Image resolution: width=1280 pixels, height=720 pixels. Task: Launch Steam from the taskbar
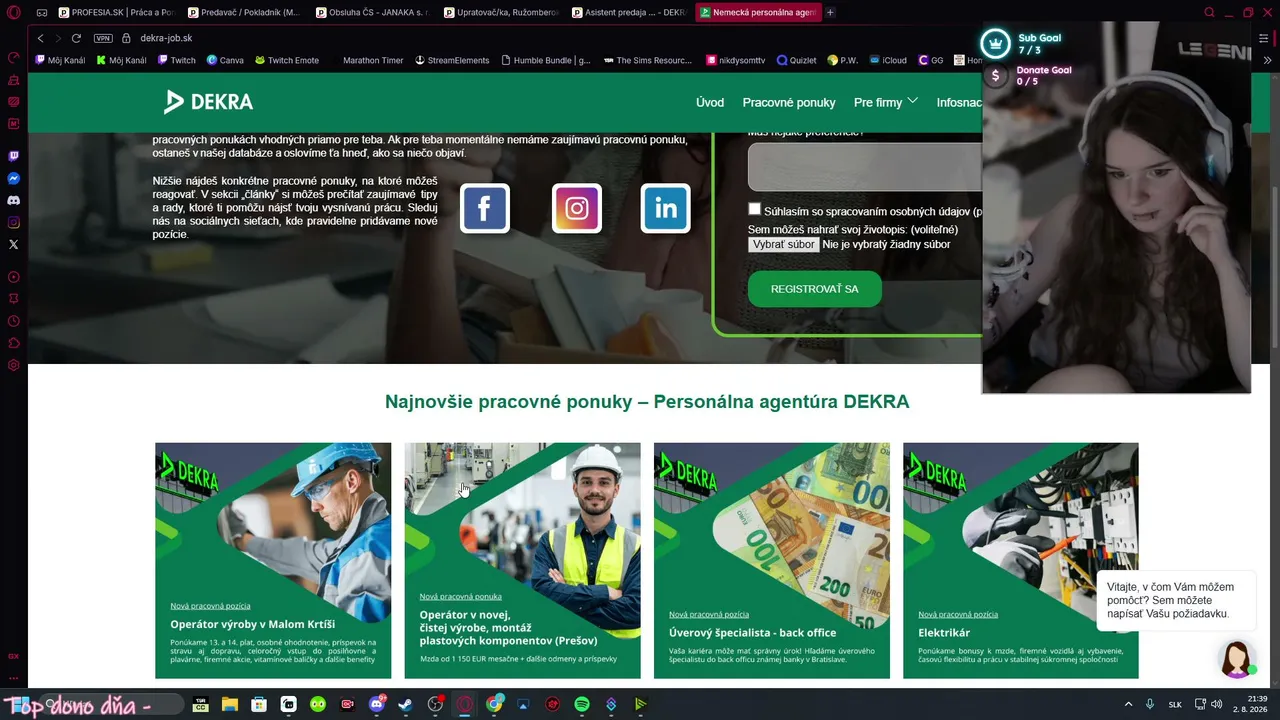coord(405,704)
